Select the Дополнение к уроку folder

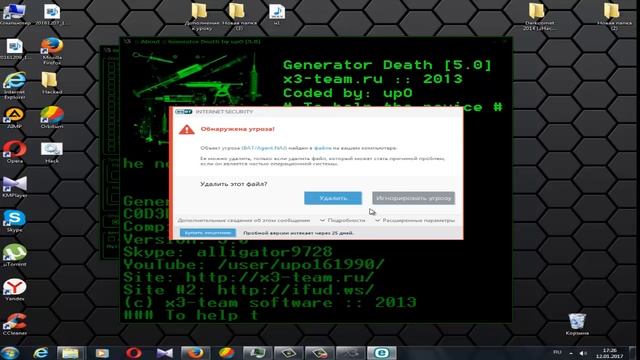(x=201, y=17)
